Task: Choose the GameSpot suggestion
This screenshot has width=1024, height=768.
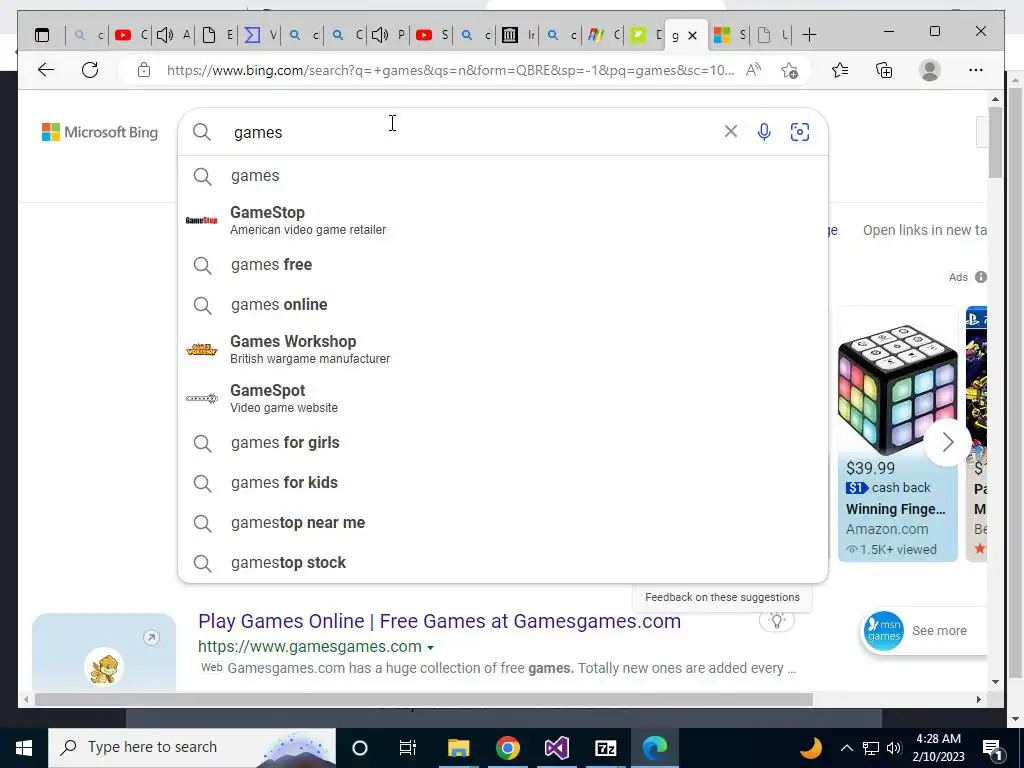Action: tap(503, 398)
